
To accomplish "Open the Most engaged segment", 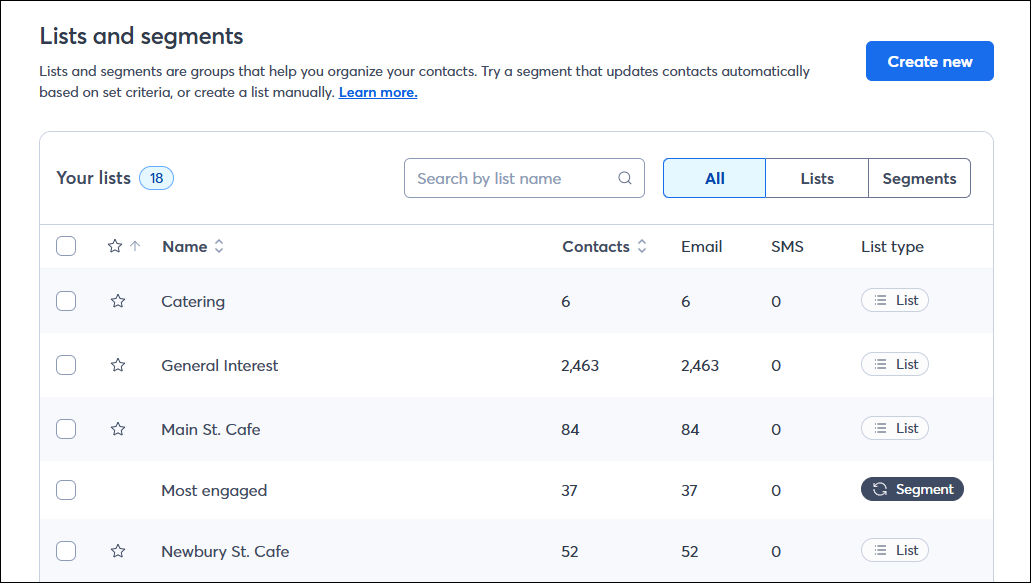I will tap(214, 491).
